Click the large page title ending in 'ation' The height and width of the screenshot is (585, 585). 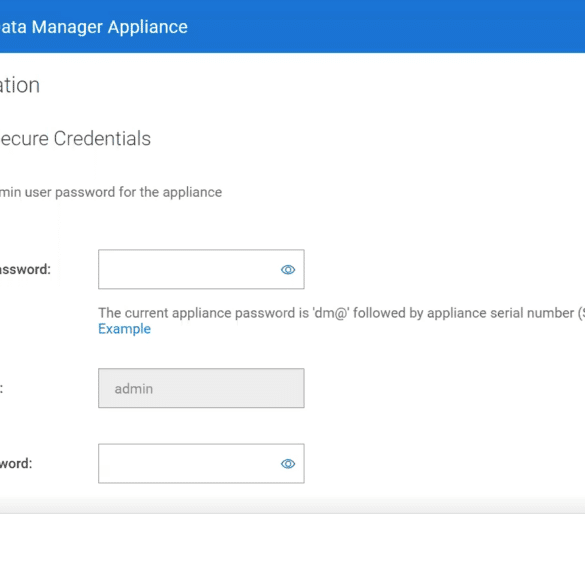tap(20, 85)
